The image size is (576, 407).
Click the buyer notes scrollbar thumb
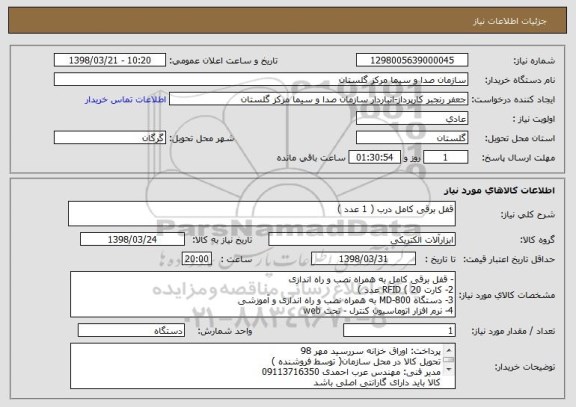tap(449, 359)
